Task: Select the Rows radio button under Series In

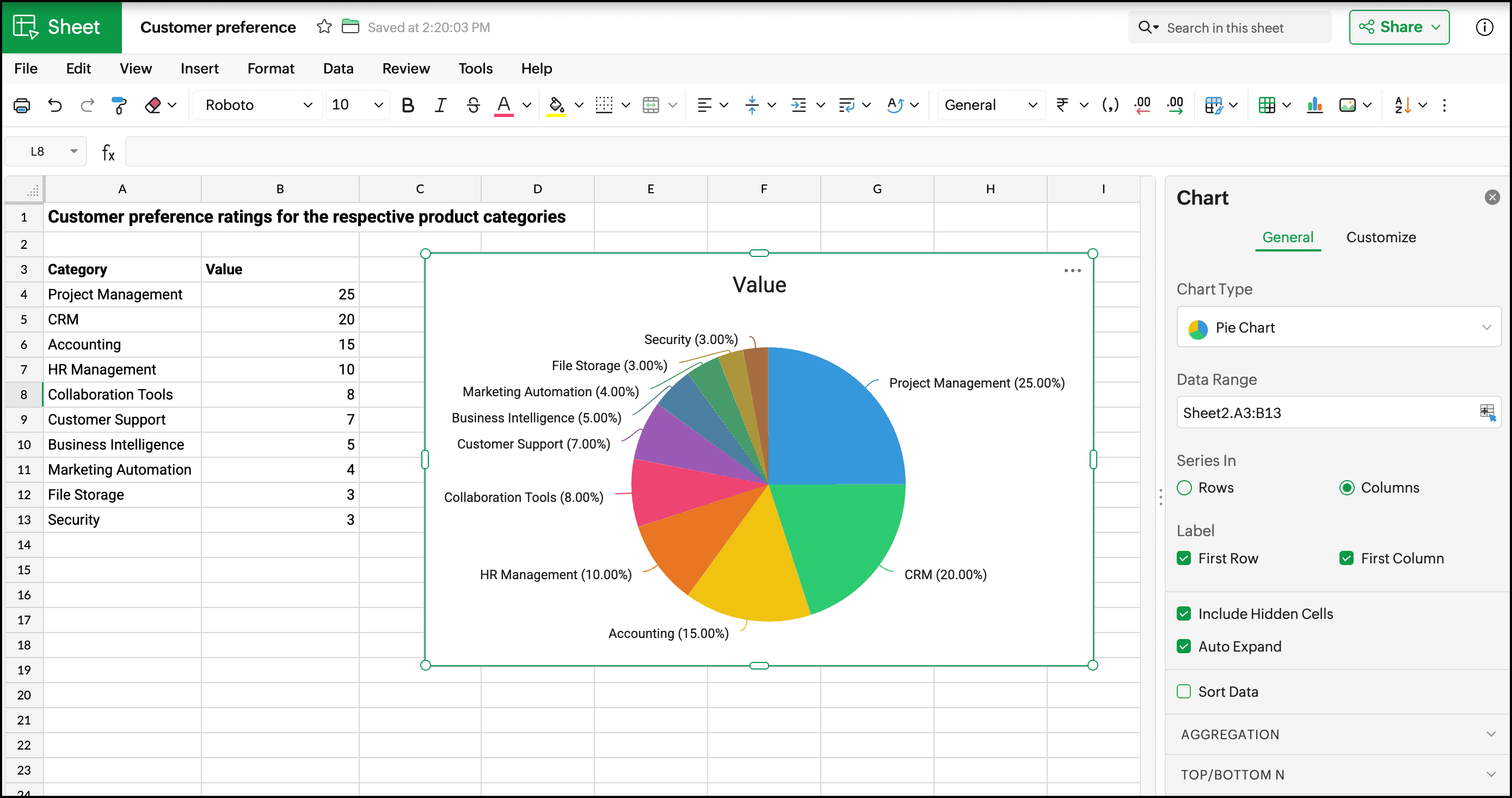Action: coord(1184,487)
